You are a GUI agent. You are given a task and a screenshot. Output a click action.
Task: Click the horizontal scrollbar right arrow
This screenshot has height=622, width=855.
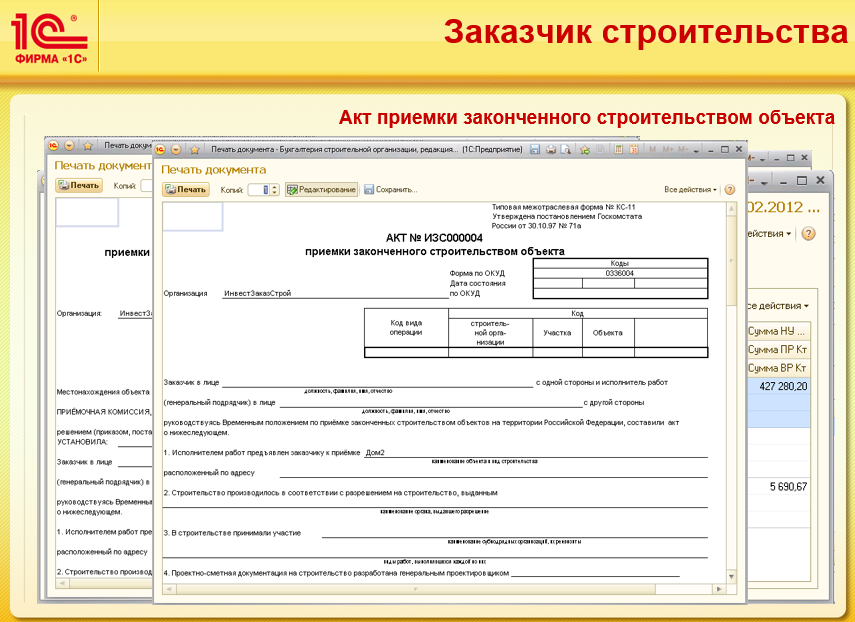(719, 589)
